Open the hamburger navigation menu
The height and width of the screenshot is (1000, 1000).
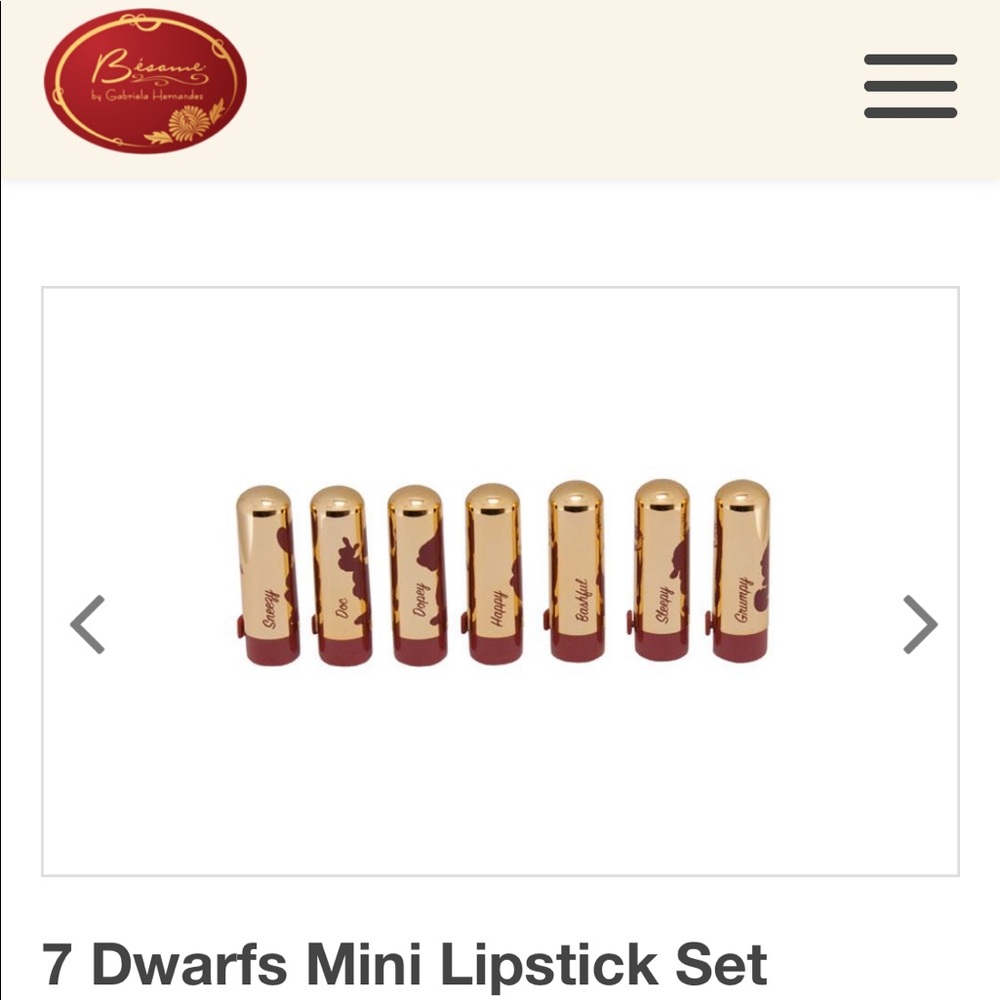click(x=910, y=86)
